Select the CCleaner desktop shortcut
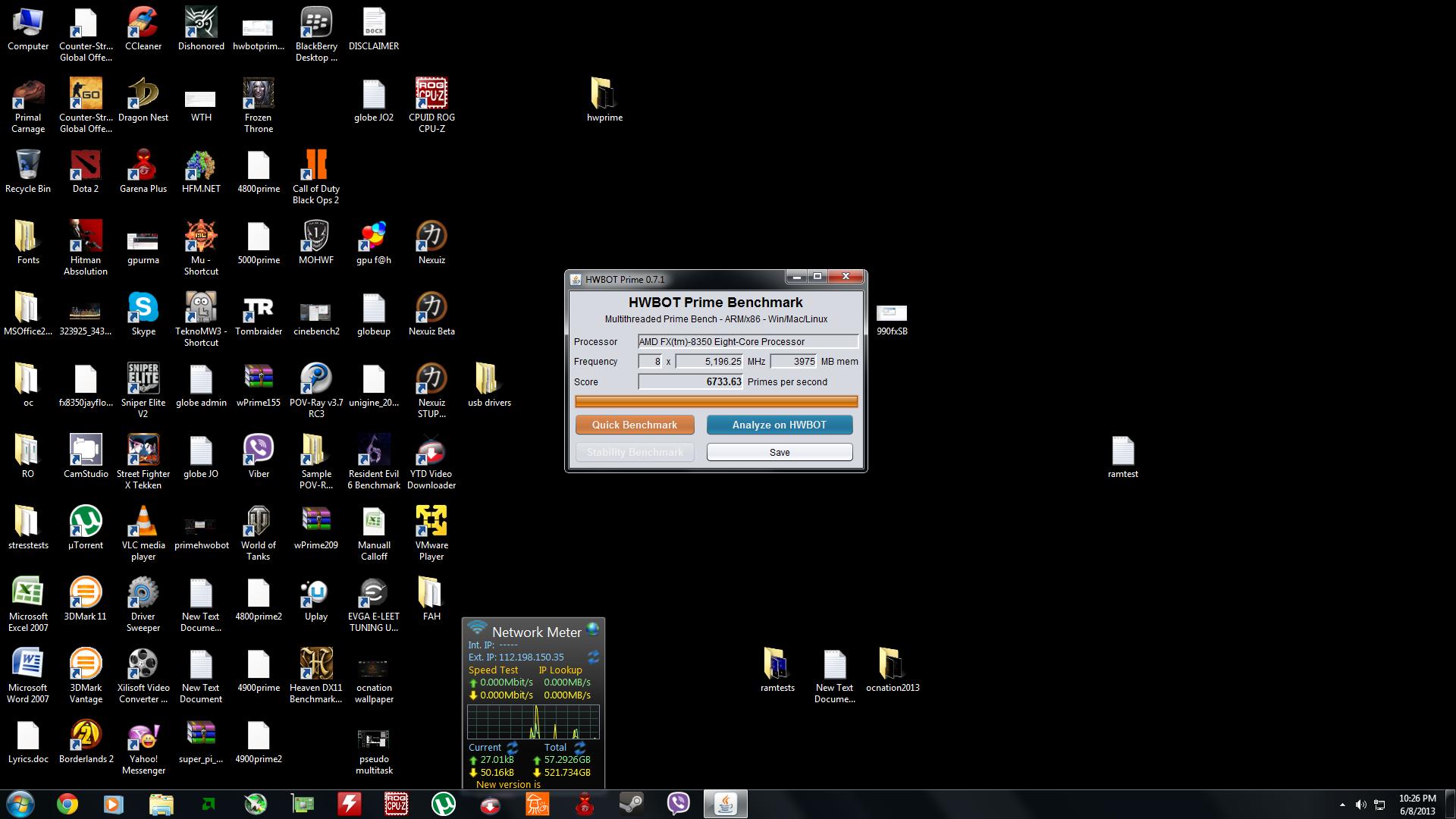This screenshot has width=1456, height=819. pyautogui.click(x=143, y=30)
